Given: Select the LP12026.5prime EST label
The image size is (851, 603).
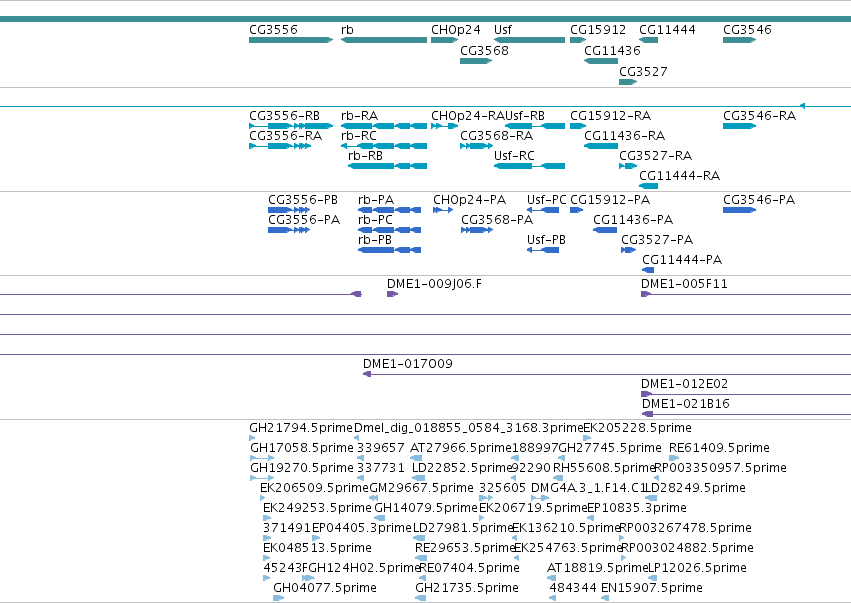Looking at the screenshot, I should click(697, 568).
